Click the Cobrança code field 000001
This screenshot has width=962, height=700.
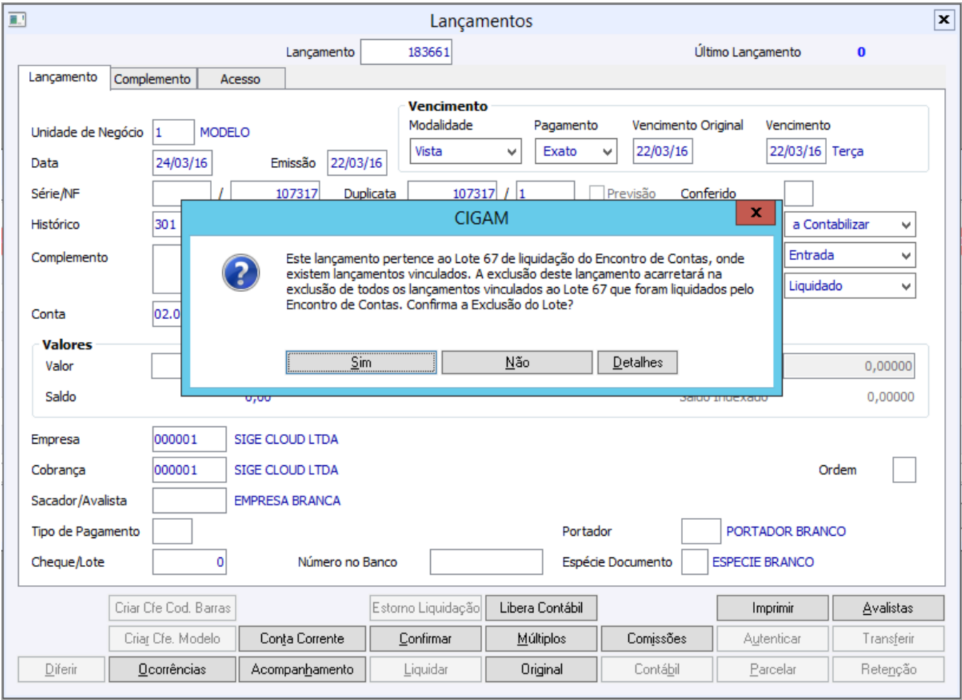point(189,470)
